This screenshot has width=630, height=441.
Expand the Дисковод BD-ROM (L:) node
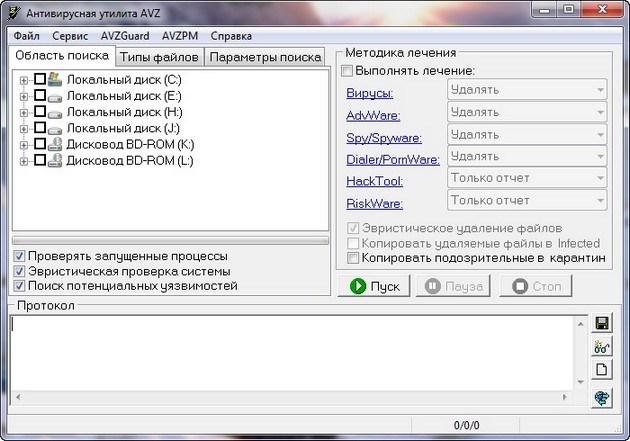(x=24, y=161)
